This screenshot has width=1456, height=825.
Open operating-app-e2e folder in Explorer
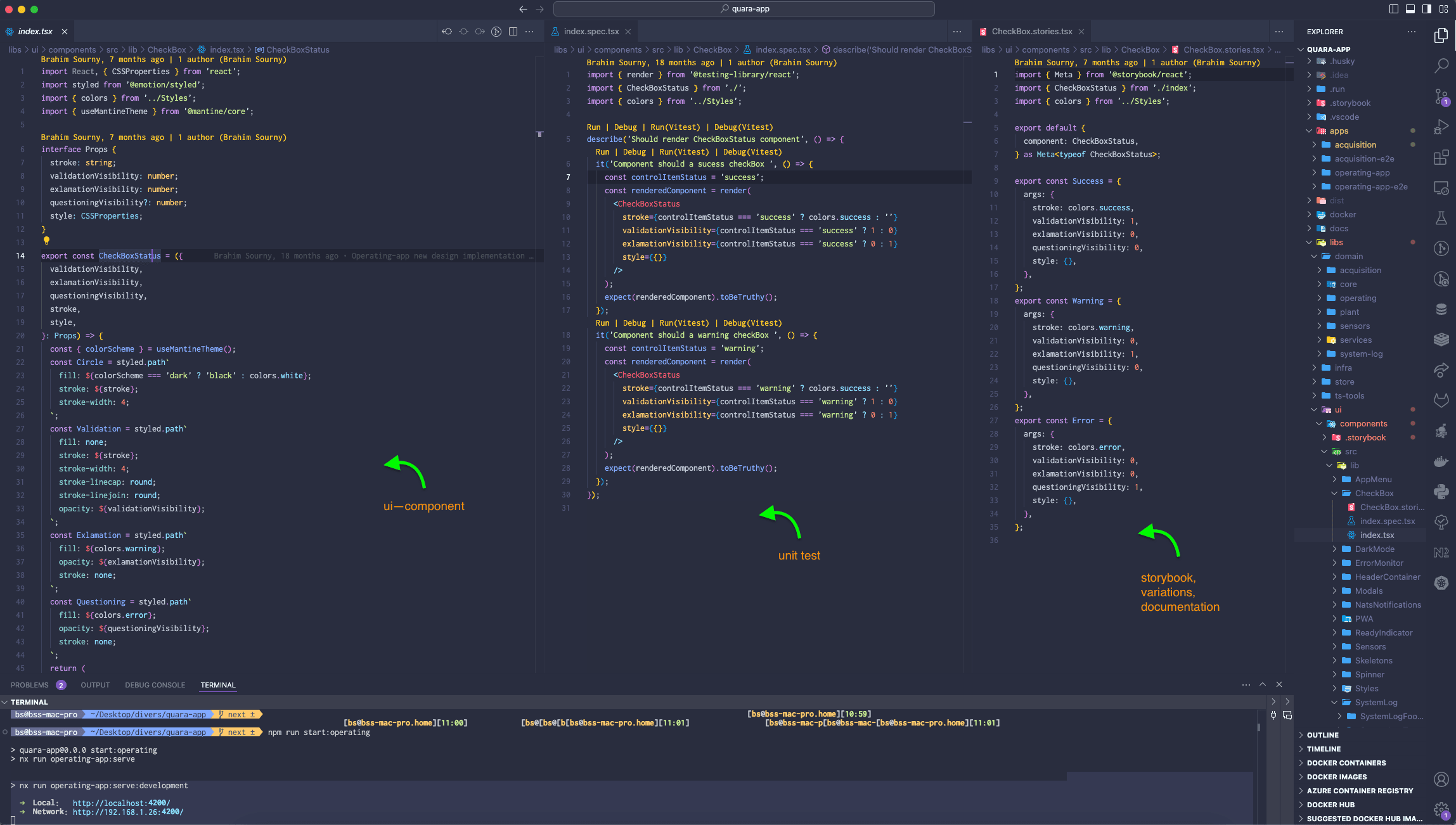point(1370,187)
